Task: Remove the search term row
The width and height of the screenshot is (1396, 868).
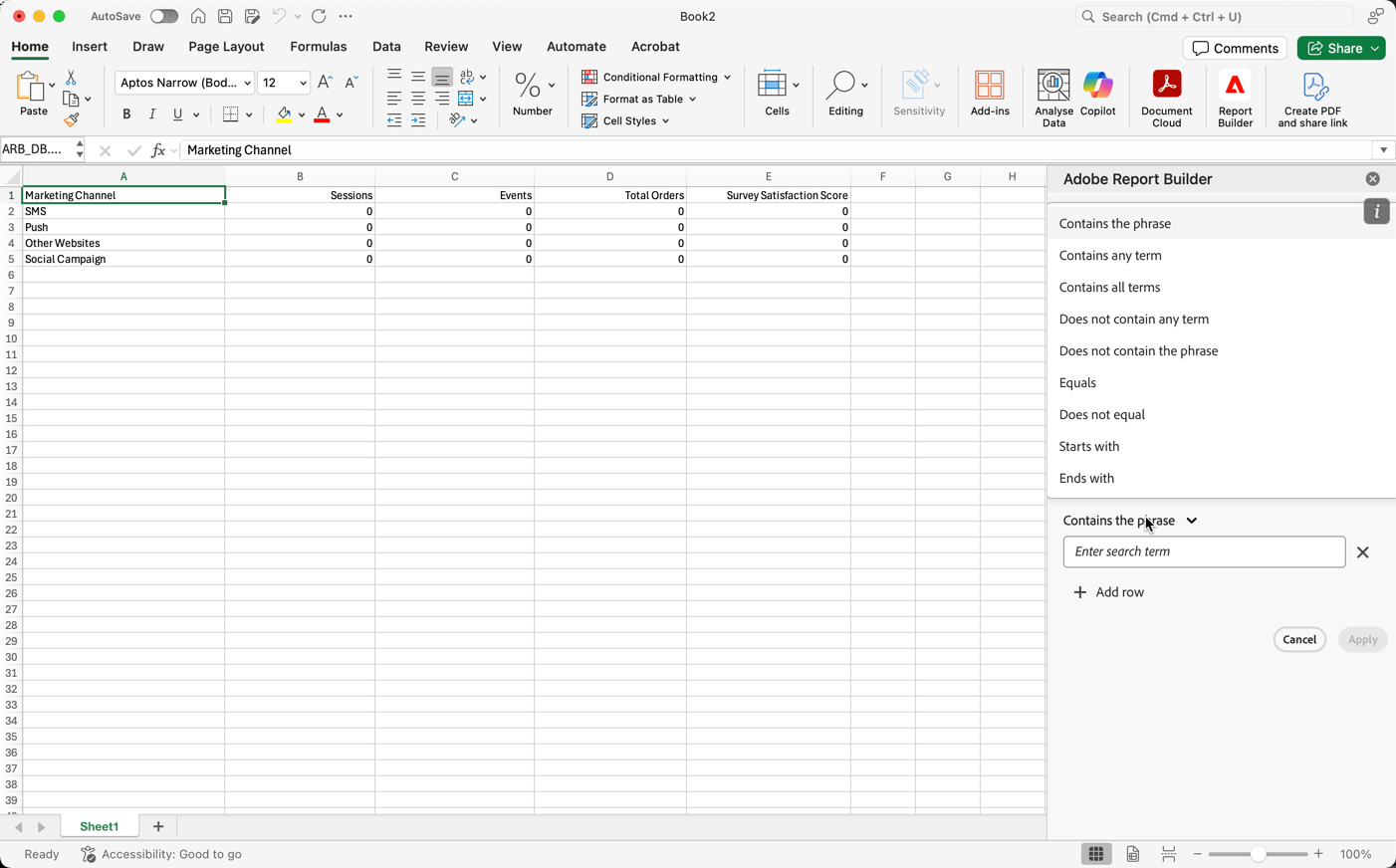Action: 1362,552
